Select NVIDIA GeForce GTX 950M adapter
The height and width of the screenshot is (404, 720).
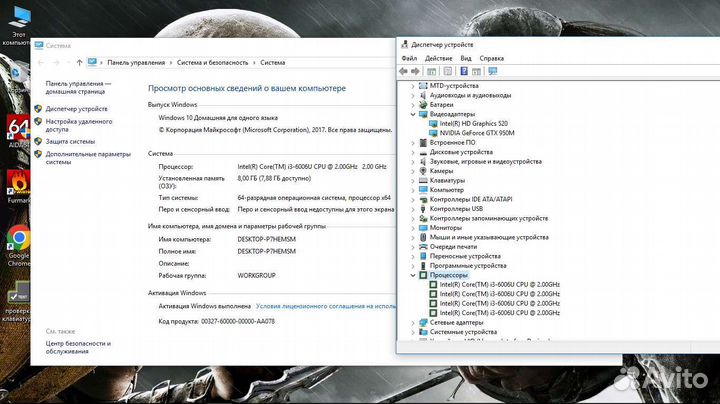477,133
